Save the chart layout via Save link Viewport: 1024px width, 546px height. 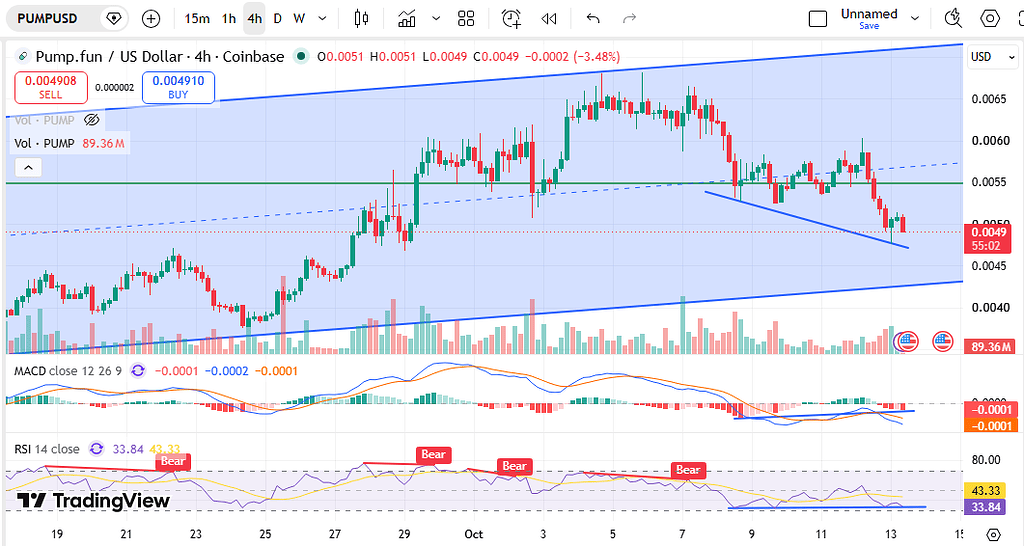[869, 26]
